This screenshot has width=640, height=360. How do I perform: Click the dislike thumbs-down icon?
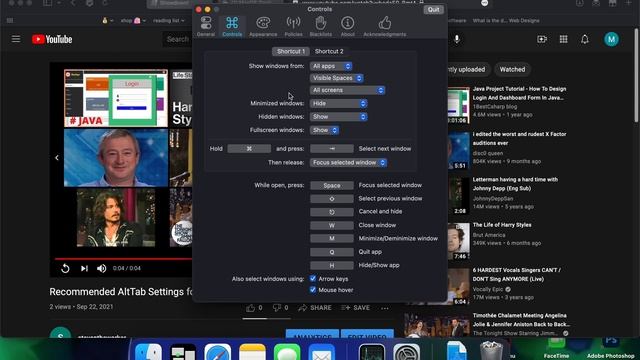[x=276, y=308]
